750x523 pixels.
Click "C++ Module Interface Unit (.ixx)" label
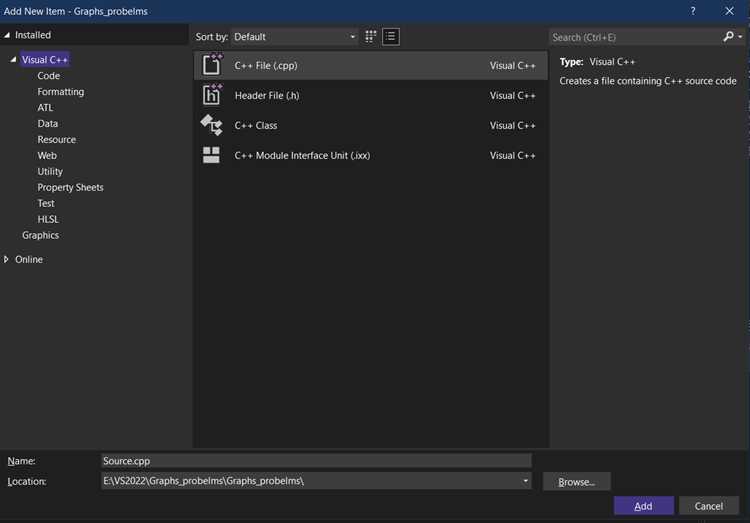click(x=302, y=156)
